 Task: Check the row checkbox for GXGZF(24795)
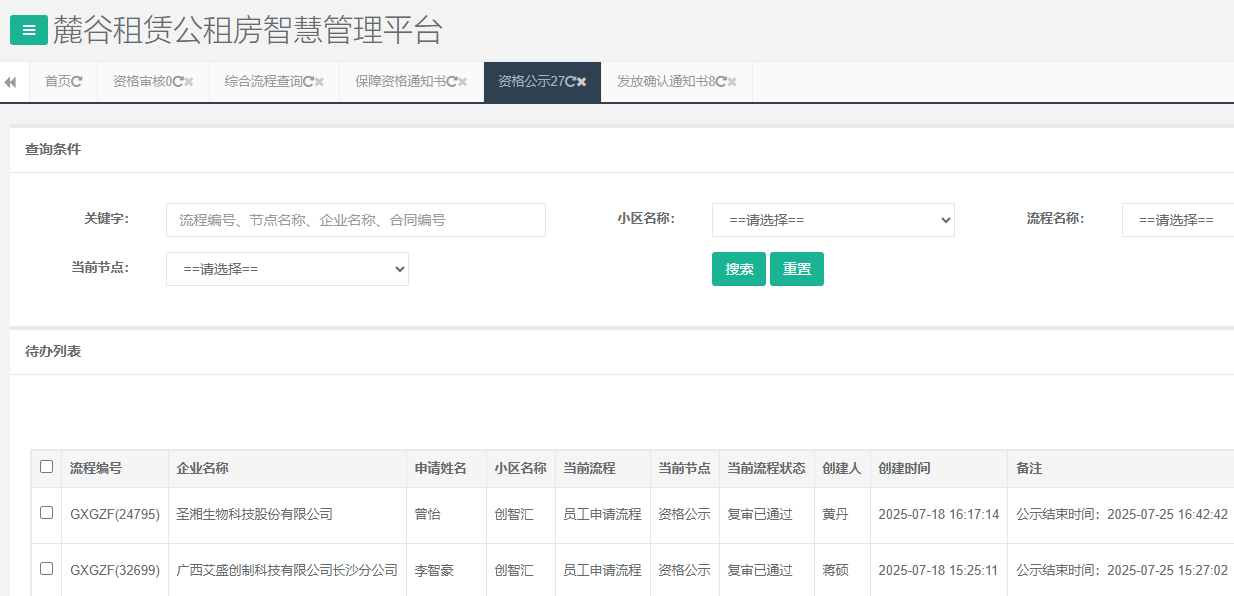pyautogui.click(x=46, y=513)
